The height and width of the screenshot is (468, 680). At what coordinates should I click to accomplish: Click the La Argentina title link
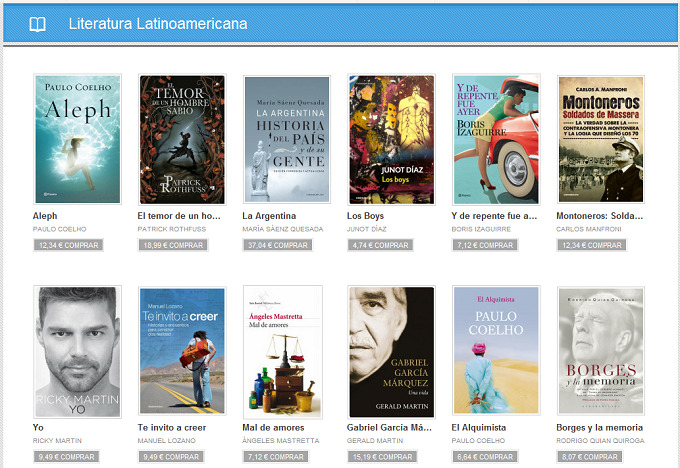pyautogui.click(x=269, y=216)
